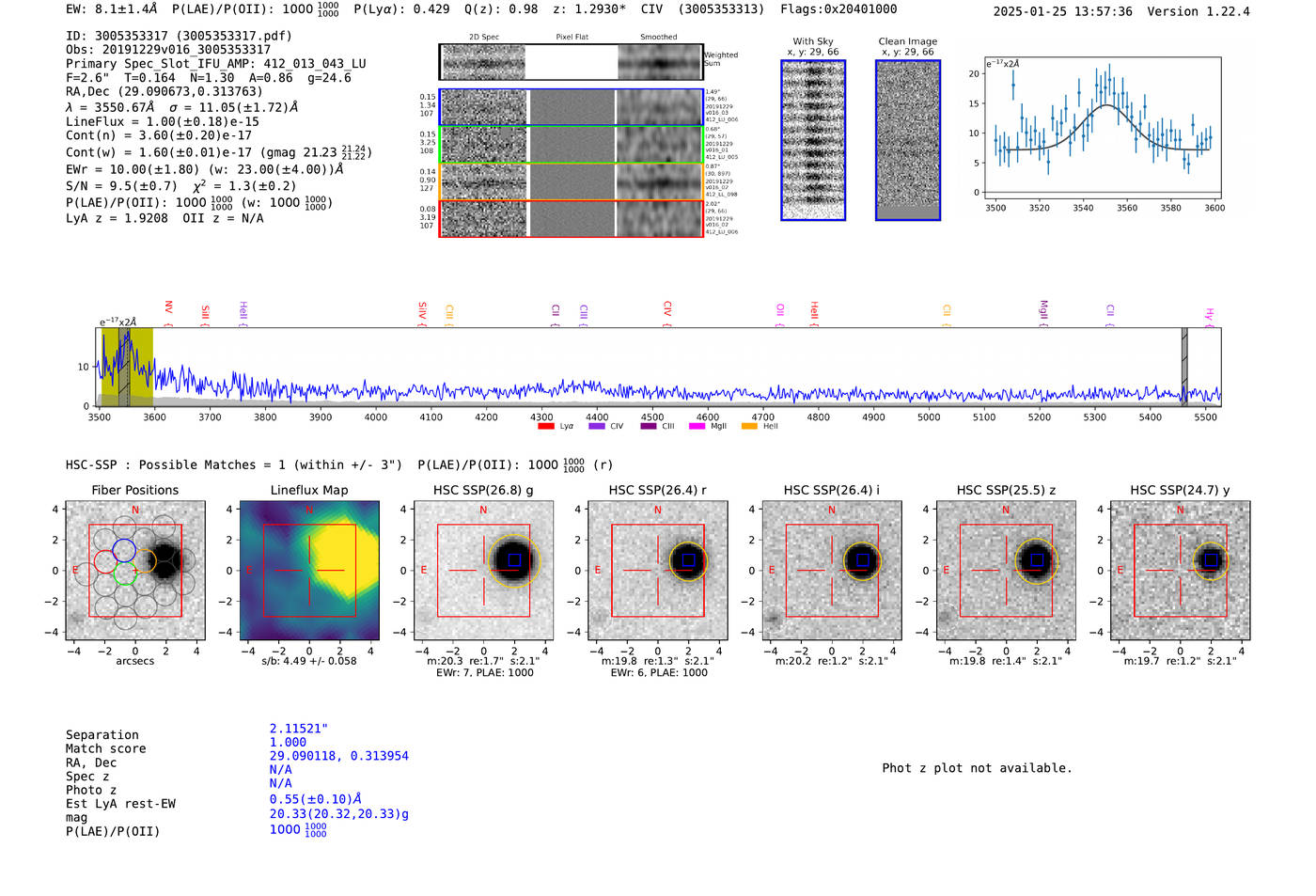Select the HSC SSP(25.5) z cutout
Viewport: 1316px width, 896px height.
1006,571
